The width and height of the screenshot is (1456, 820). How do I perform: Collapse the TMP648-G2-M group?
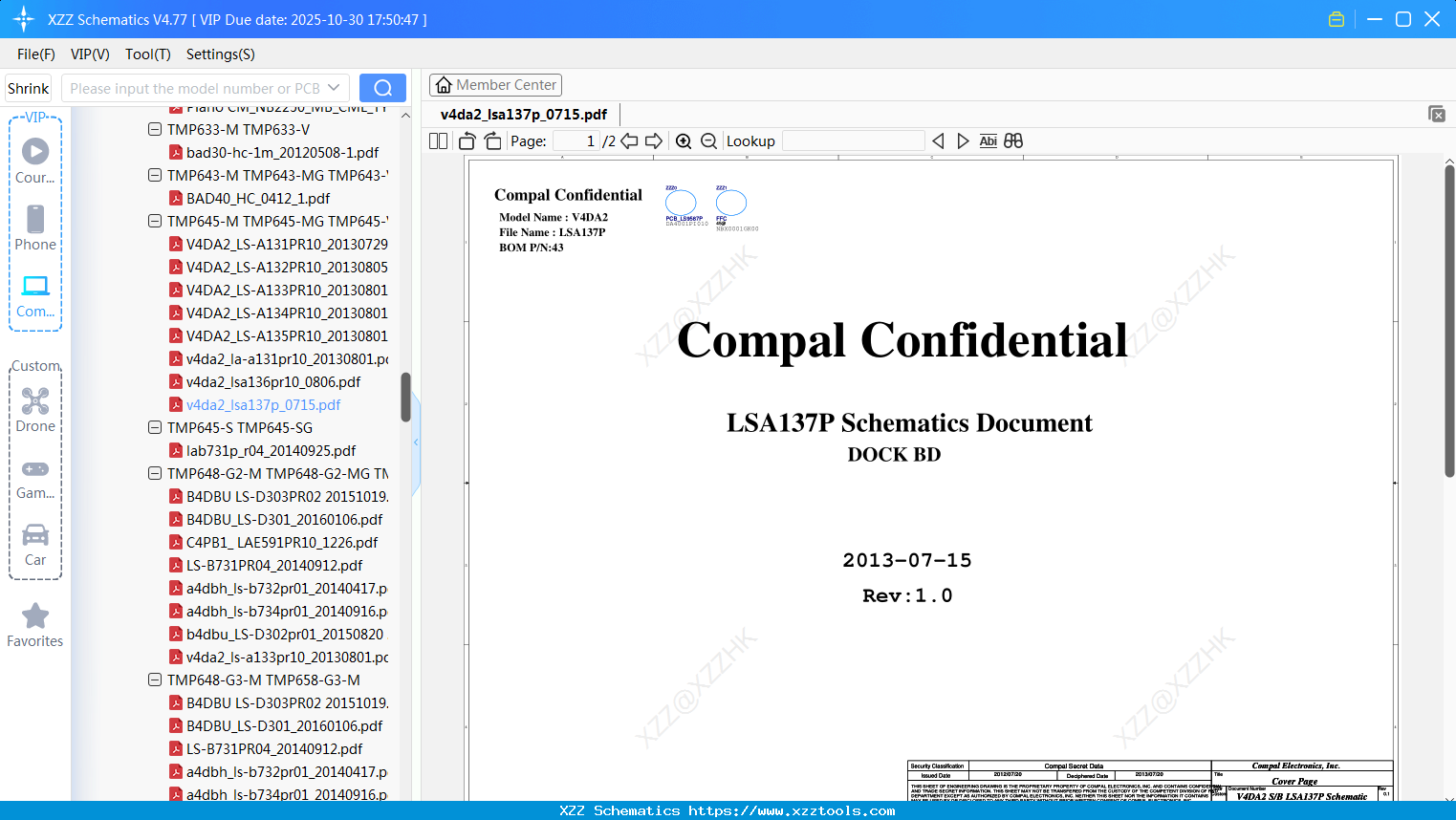[x=155, y=473]
